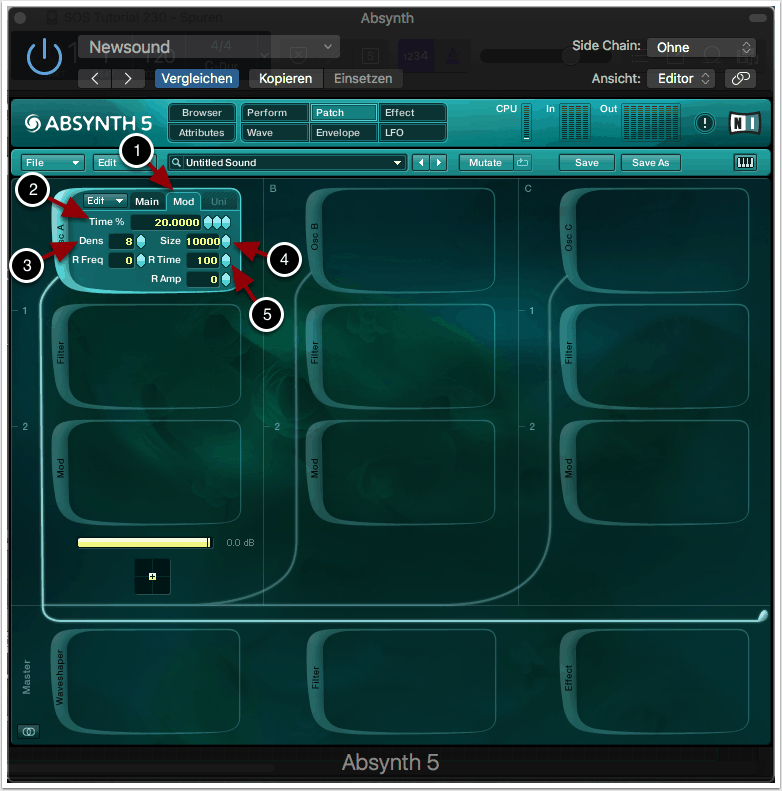Screen dimensions: 782x791
Task: Click the overlapping circles icon at bottom left
Action: point(29,732)
